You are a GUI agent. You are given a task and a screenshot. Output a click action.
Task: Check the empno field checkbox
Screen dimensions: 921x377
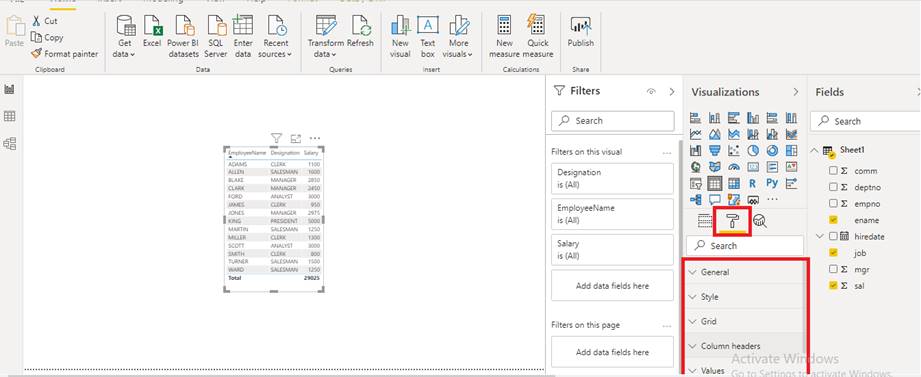pyautogui.click(x=833, y=204)
